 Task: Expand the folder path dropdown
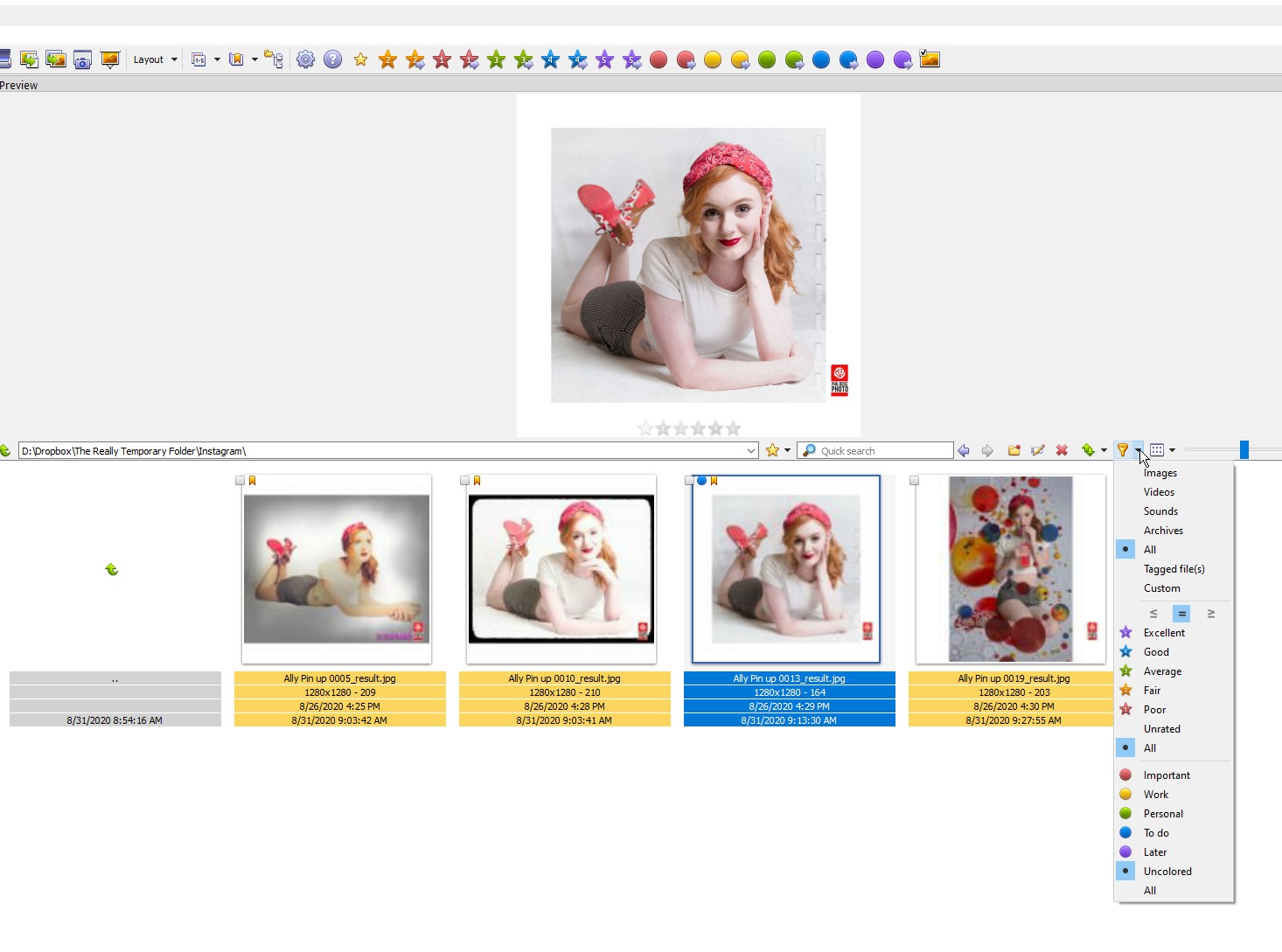750,451
